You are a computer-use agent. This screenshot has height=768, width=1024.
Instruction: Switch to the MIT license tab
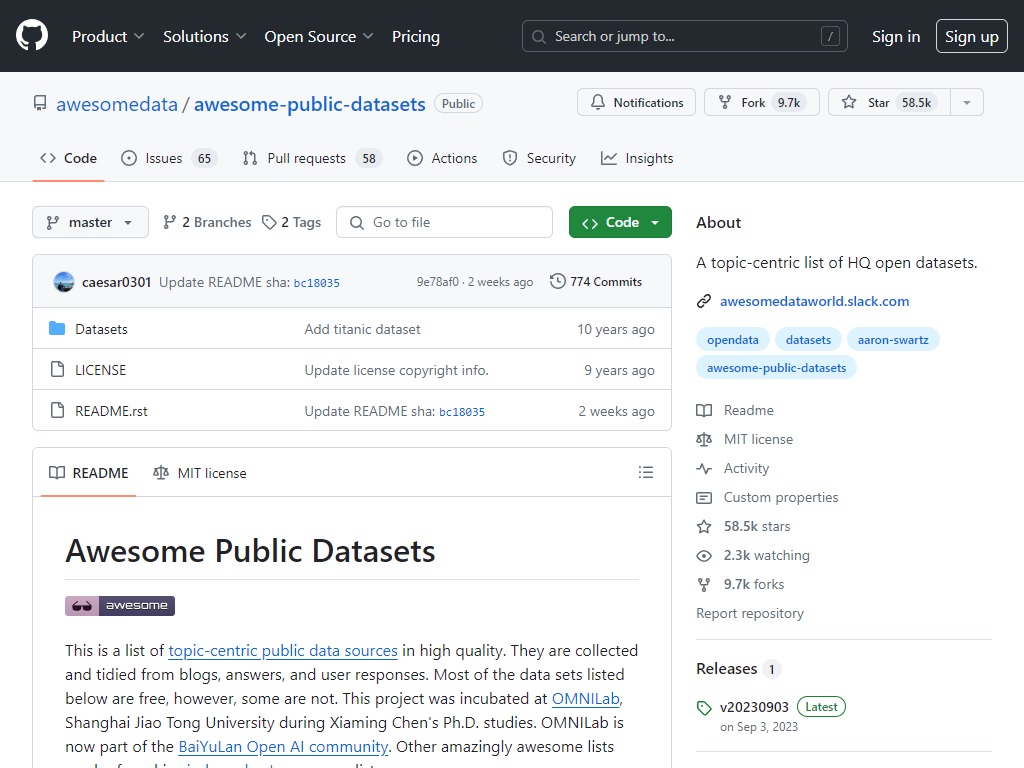coord(200,473)
